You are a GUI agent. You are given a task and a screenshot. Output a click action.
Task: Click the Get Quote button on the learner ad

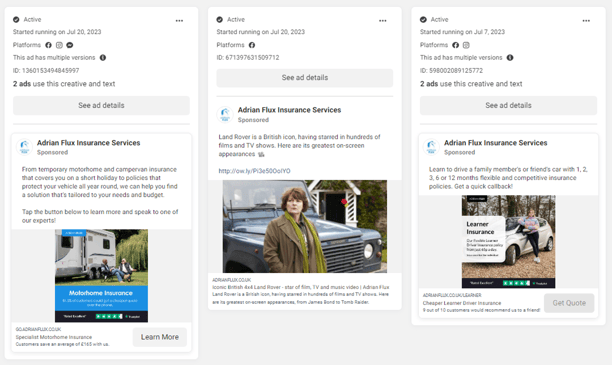coord(569,303)
